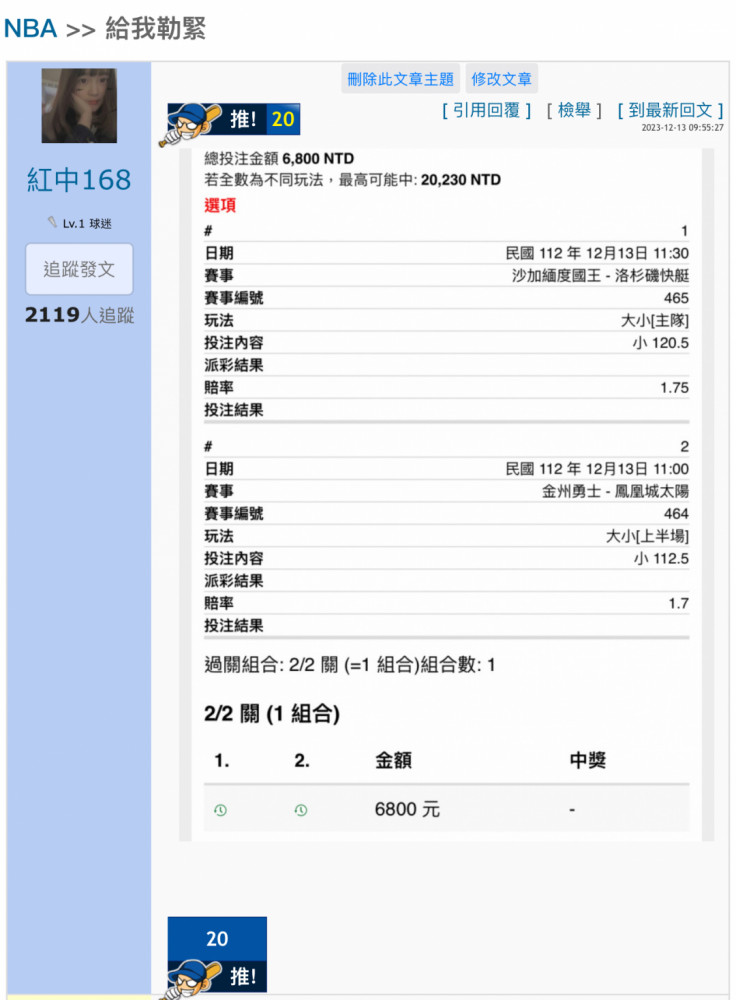This screenshot has width=736, height=1000.
Task: Click 修改文章 button
Action: tap(501, 79)
